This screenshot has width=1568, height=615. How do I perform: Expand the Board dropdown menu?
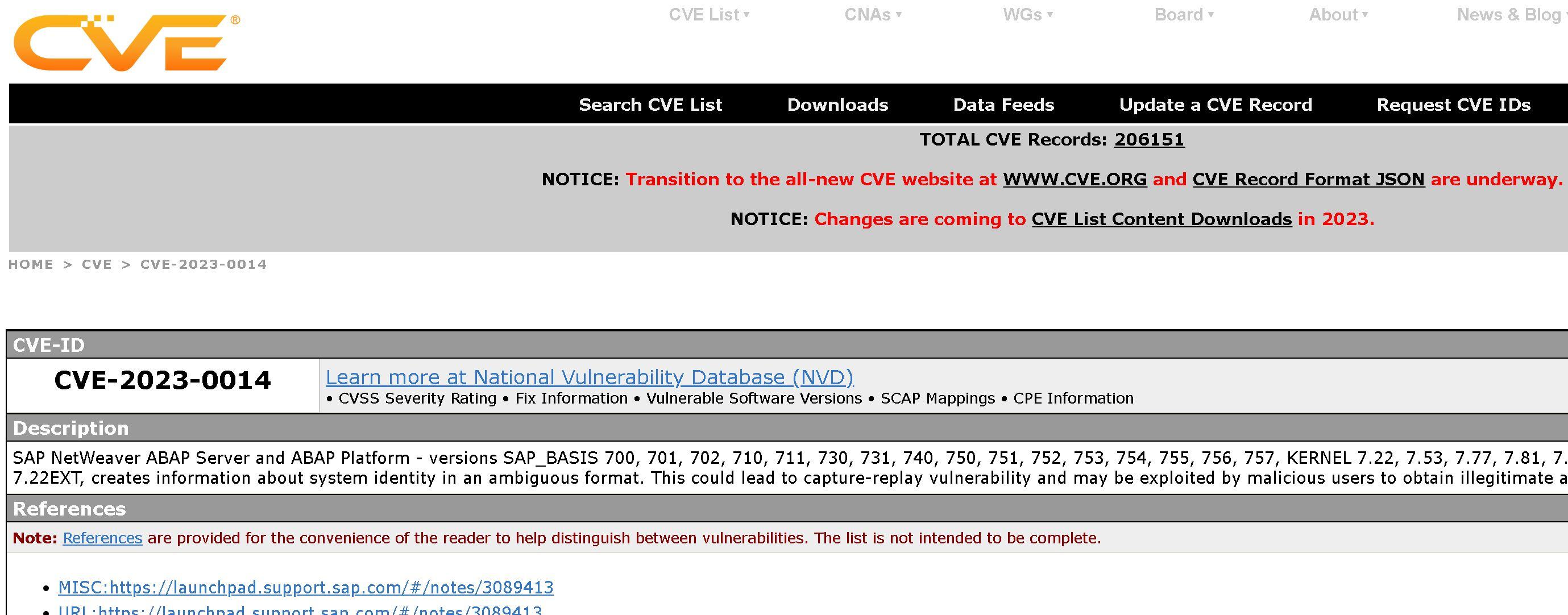click(x=1184, y=15)
